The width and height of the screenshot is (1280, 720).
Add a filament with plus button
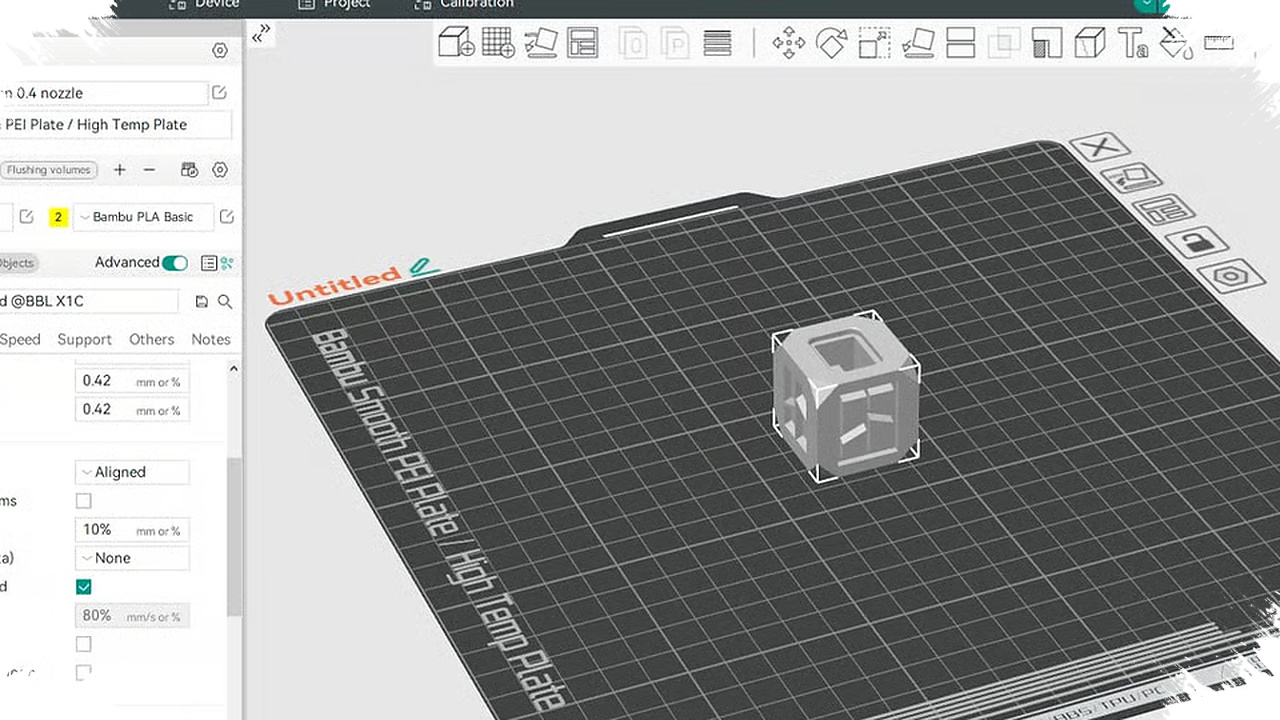[x=120, y=170]
